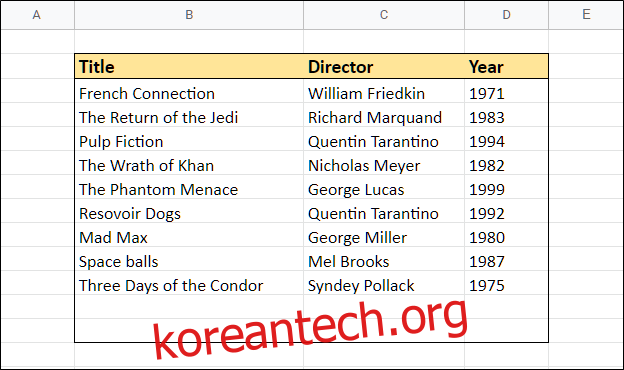Select the Mel Brooks cell

(x=384, y=261)
